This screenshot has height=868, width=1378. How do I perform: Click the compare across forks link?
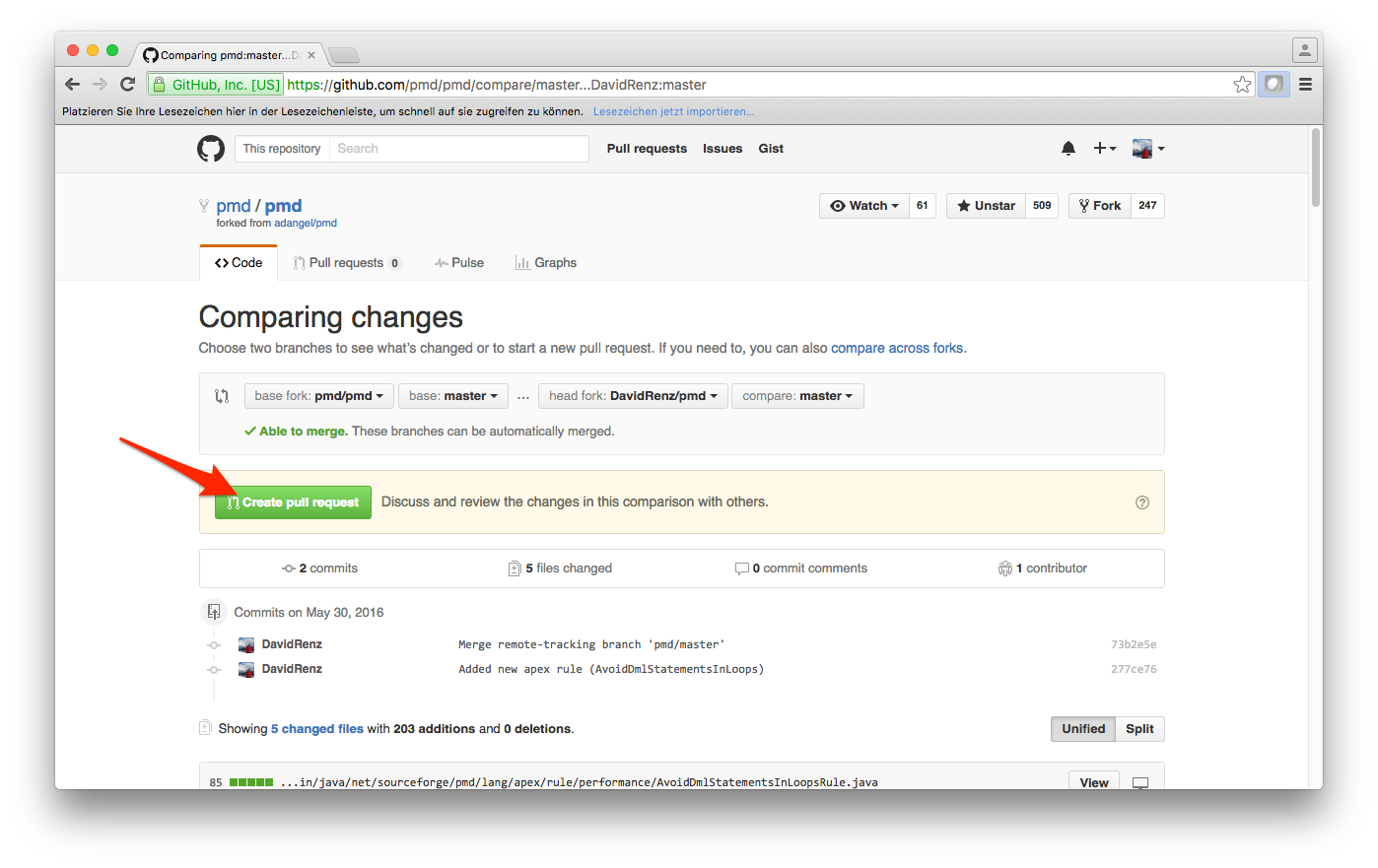coord(897,349)
